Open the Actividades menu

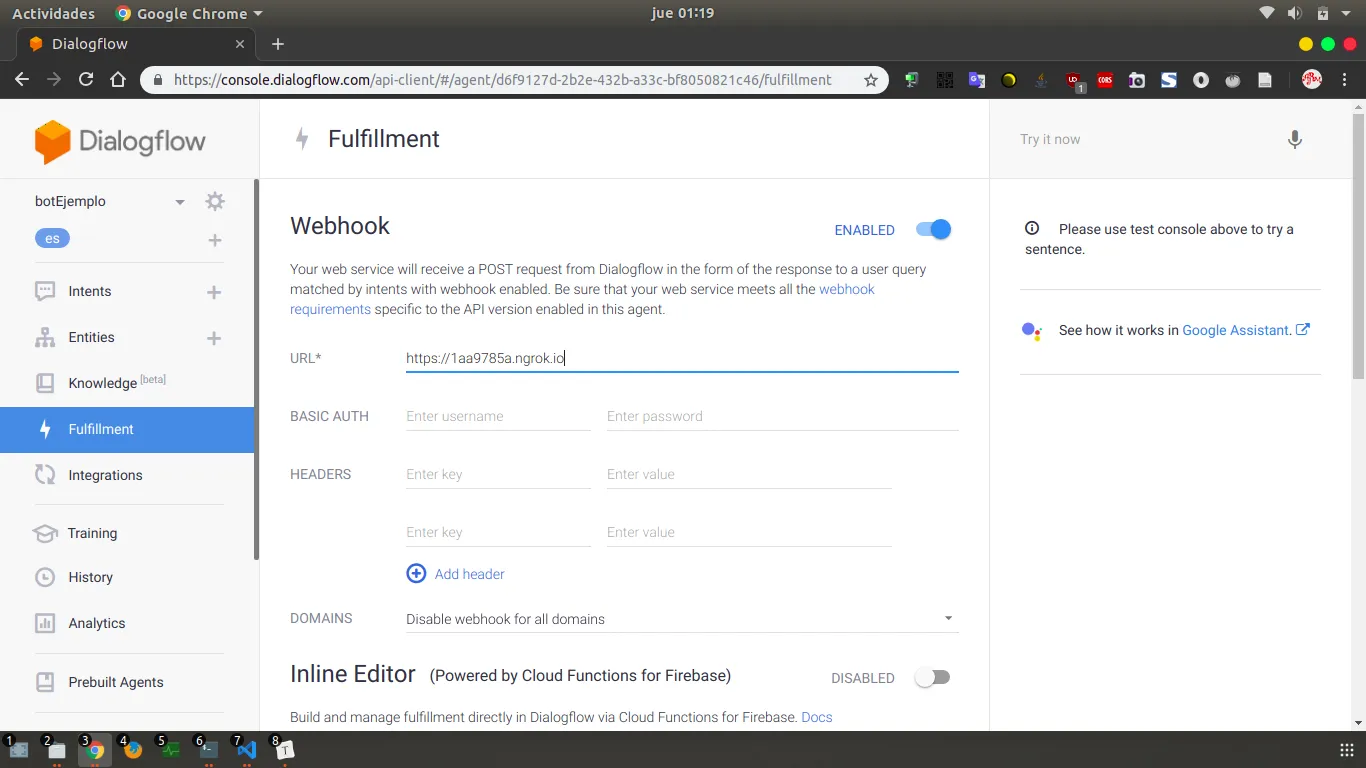click(x=53, y=13)
